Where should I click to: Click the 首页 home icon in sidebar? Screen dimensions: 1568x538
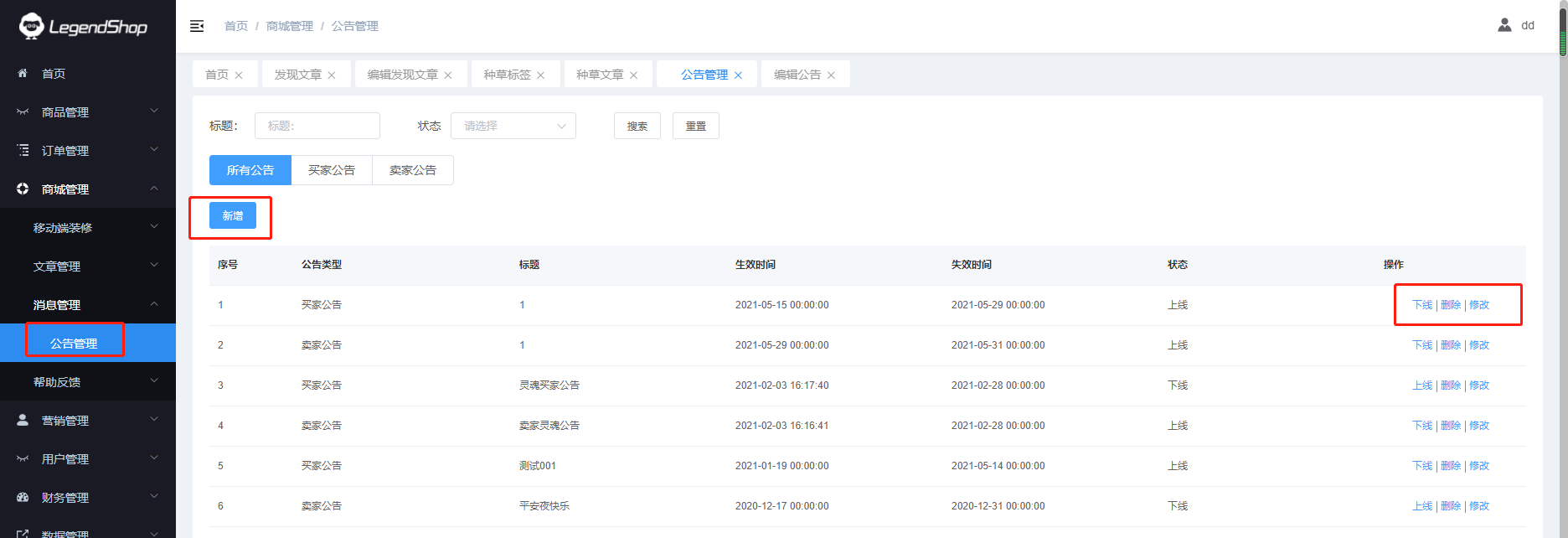coord(23,74)
